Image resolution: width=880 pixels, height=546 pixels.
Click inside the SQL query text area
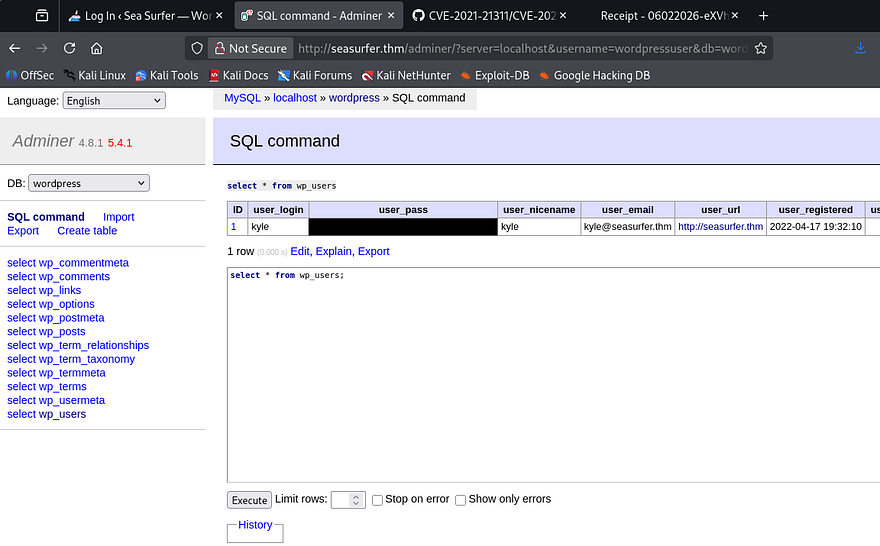pos(550,380)
